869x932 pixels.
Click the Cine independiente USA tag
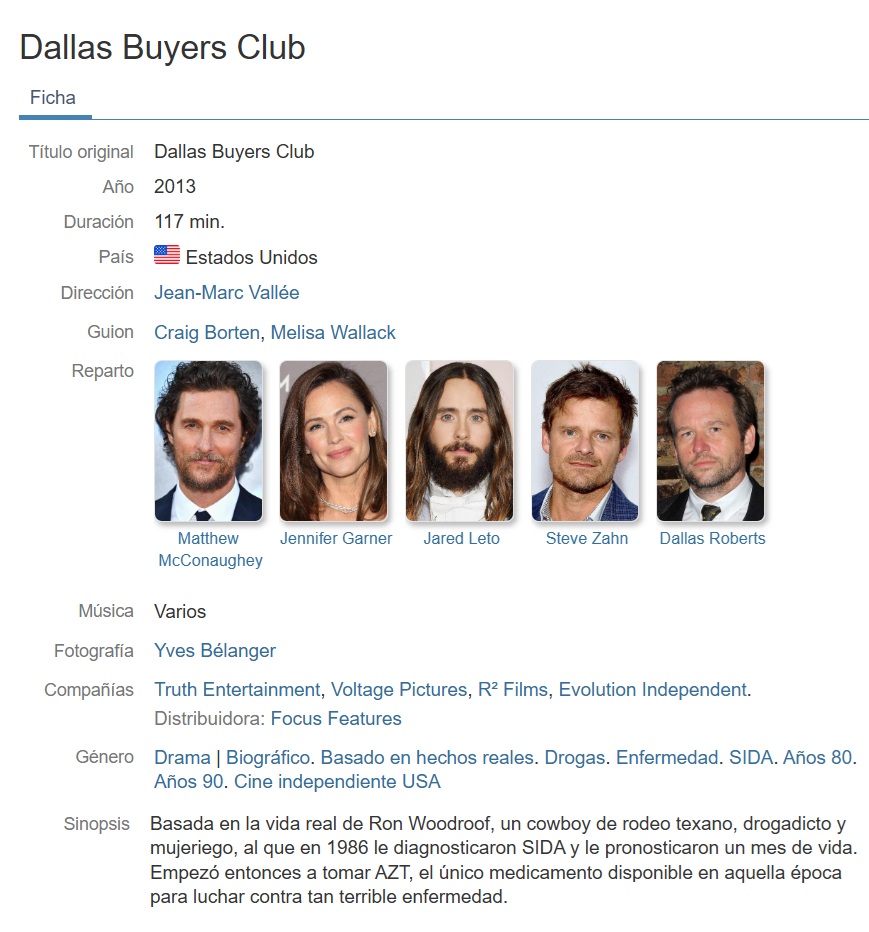pyautogui.click(x=337, y=781)
